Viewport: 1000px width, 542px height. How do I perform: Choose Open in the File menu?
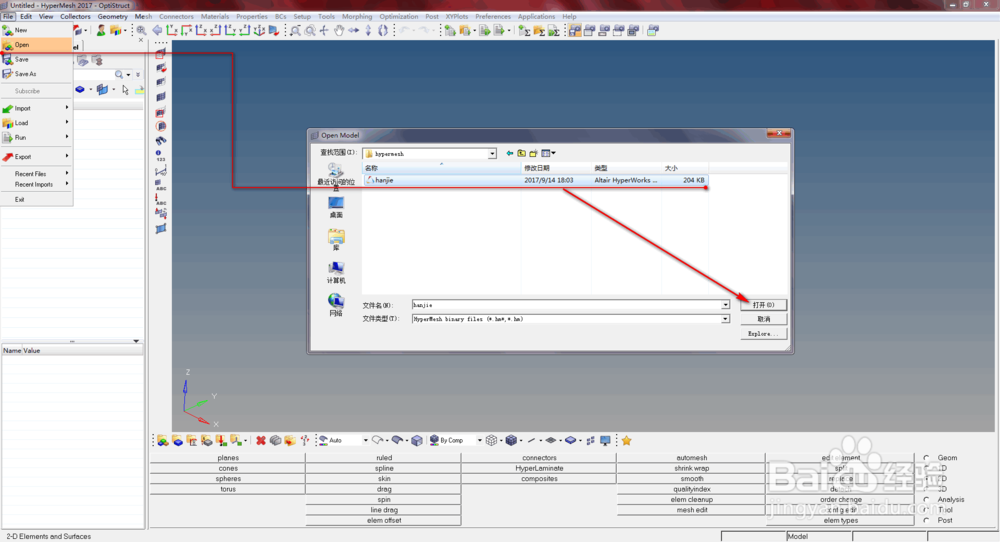click(36, 45)
